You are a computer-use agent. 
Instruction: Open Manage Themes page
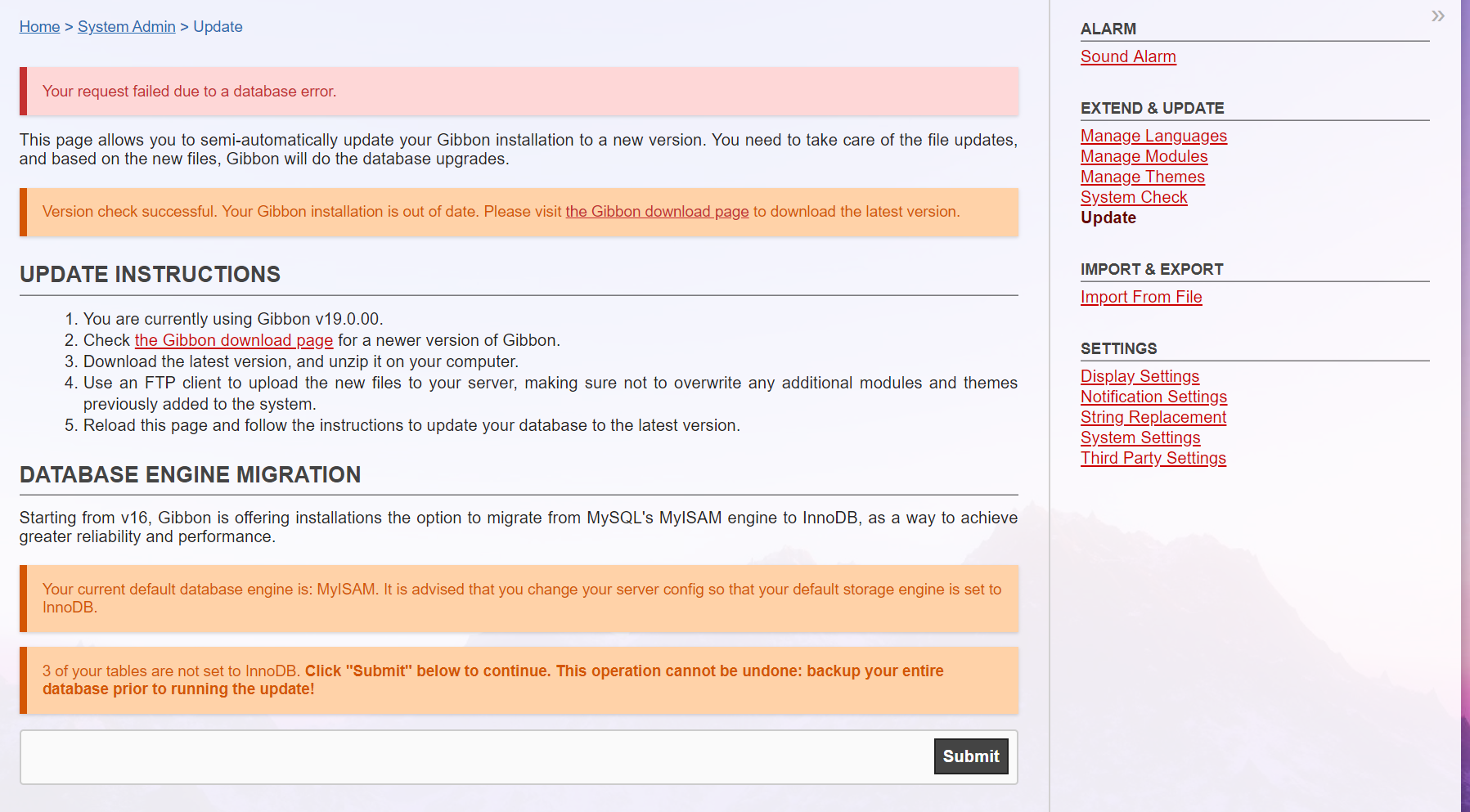click(1142, 177)
